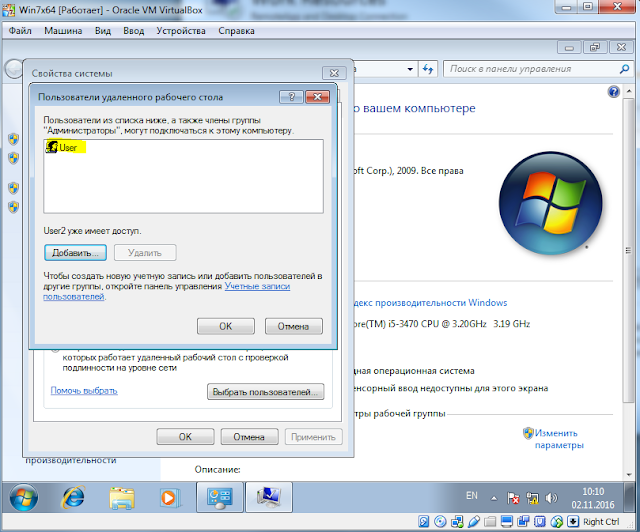The image size is (640, 532).
Task: Confirm with OK in Remote Desktop Users dialog
Action: (x=226, y=326)
